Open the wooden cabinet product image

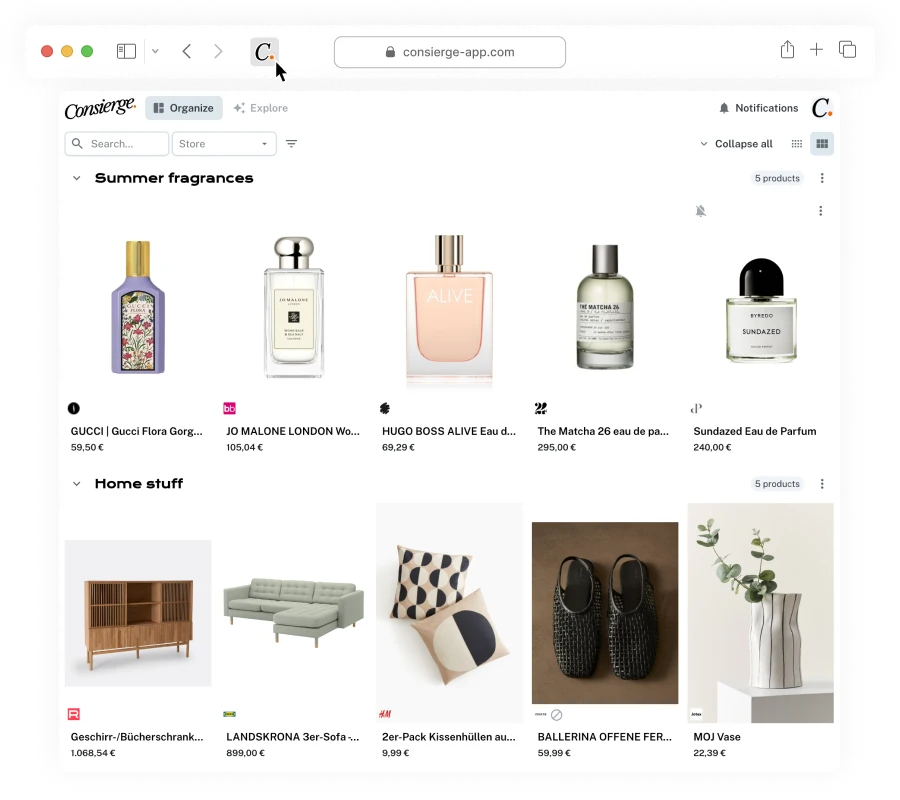click(138, 613)
